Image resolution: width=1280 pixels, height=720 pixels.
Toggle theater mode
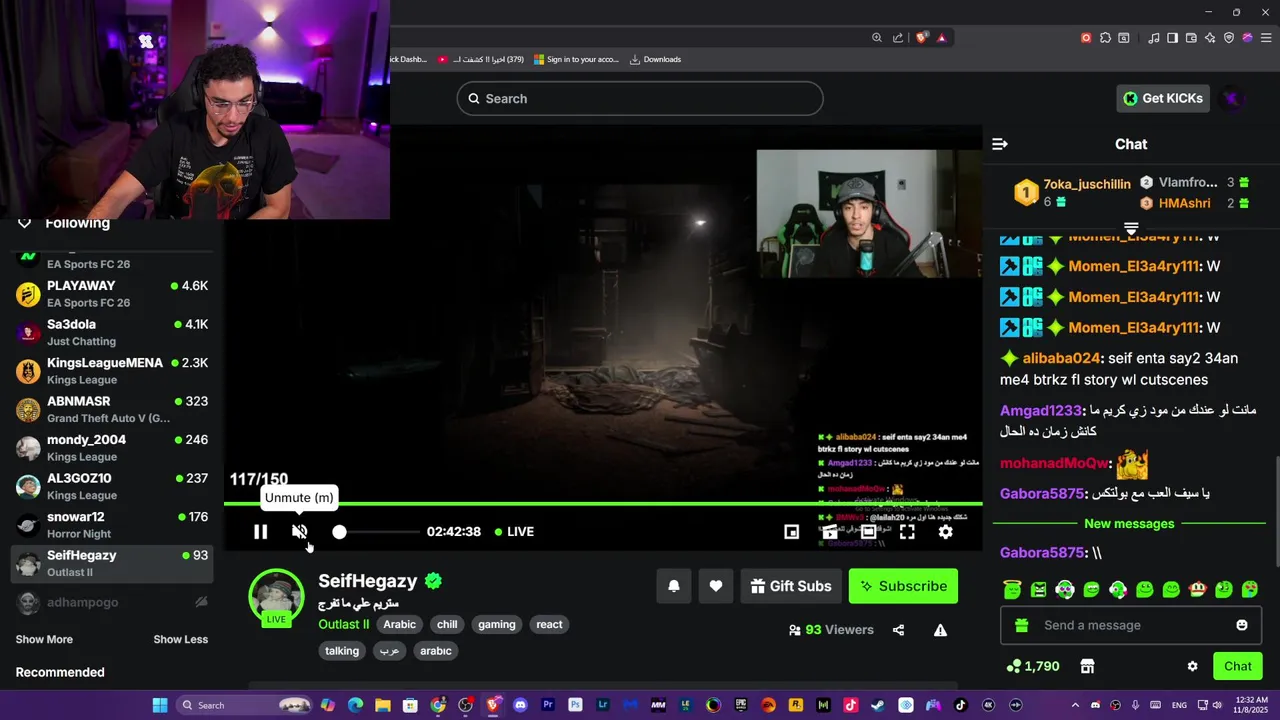(868, 532)
